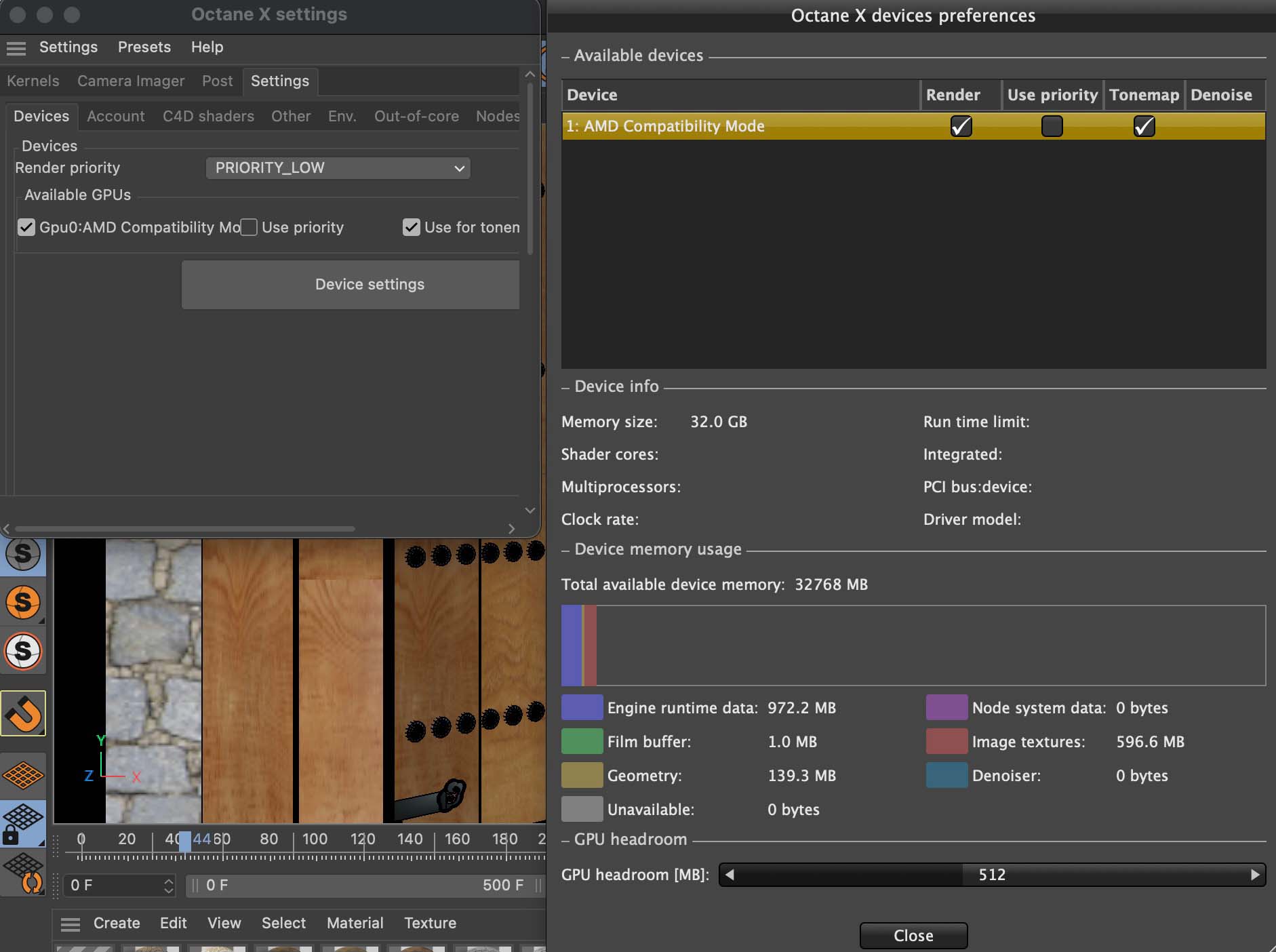Click the left scroll arrow at panel bottom
This screenshot has width=1276, height=952.
coord(6,528)
